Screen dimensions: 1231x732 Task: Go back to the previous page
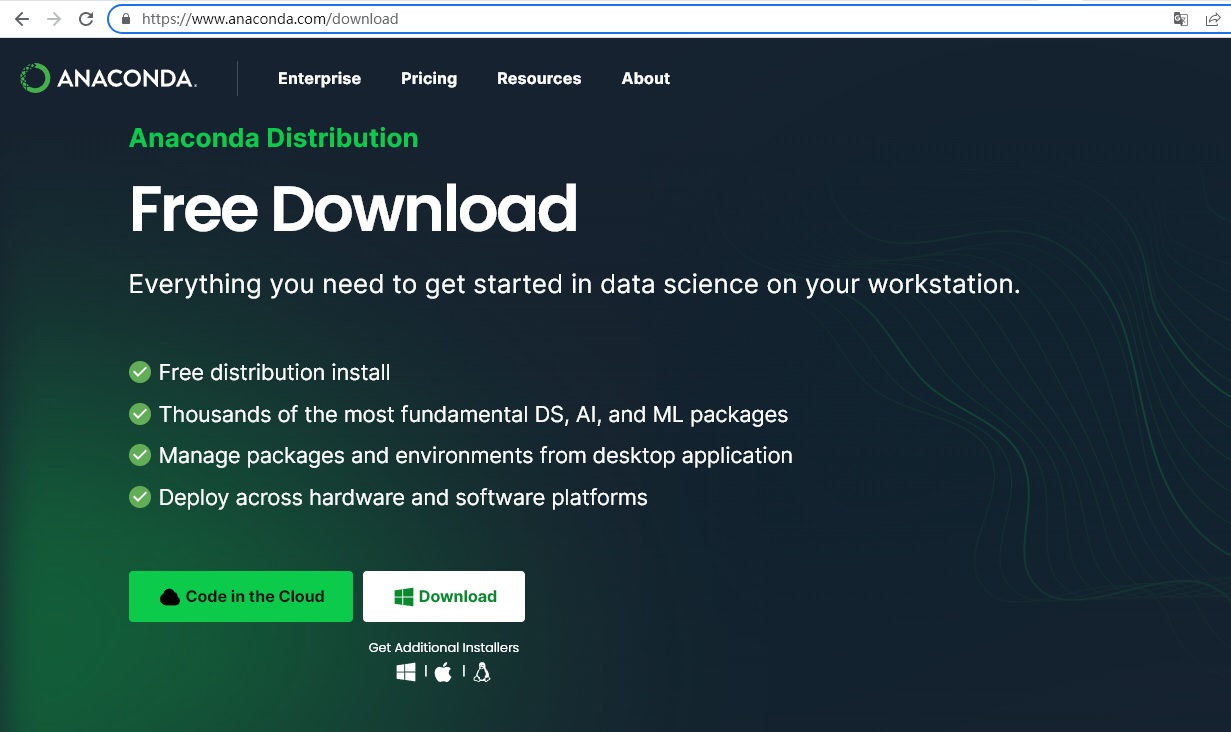tap(22, 19)
